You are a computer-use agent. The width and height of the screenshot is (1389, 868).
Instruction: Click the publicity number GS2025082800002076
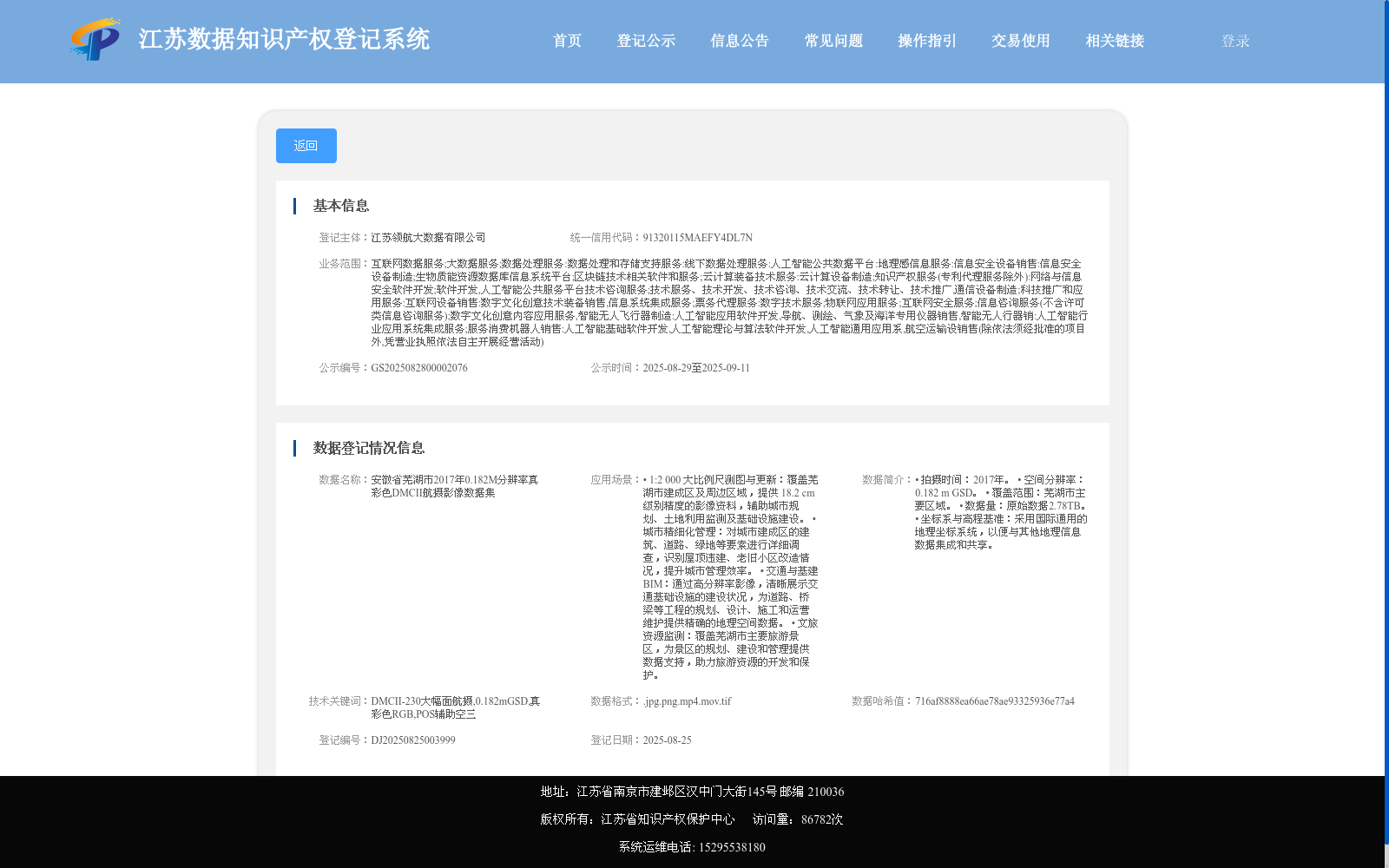419,368
